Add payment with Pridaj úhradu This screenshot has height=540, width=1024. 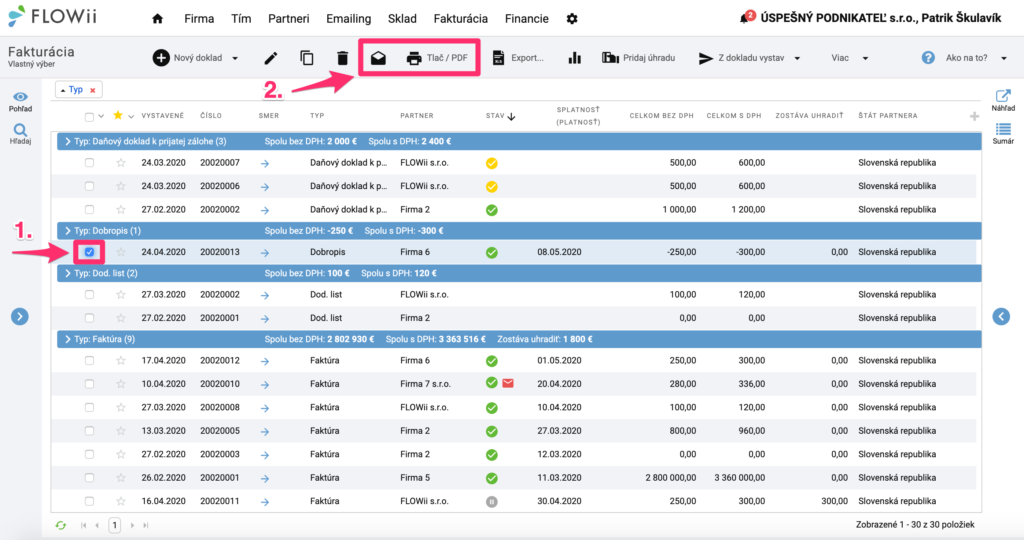[638, 58]
